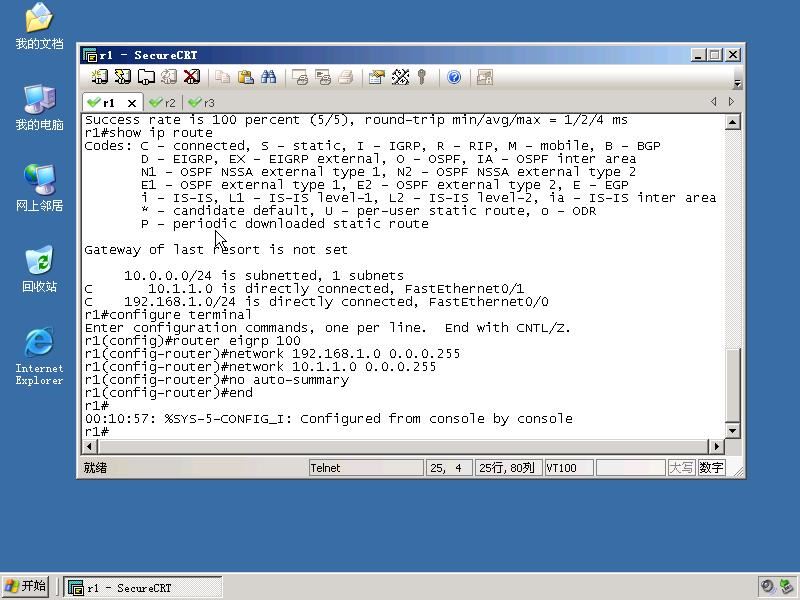
Task: Click the 192.168.1.0/24 connected route line
Action: pos(316,302)
